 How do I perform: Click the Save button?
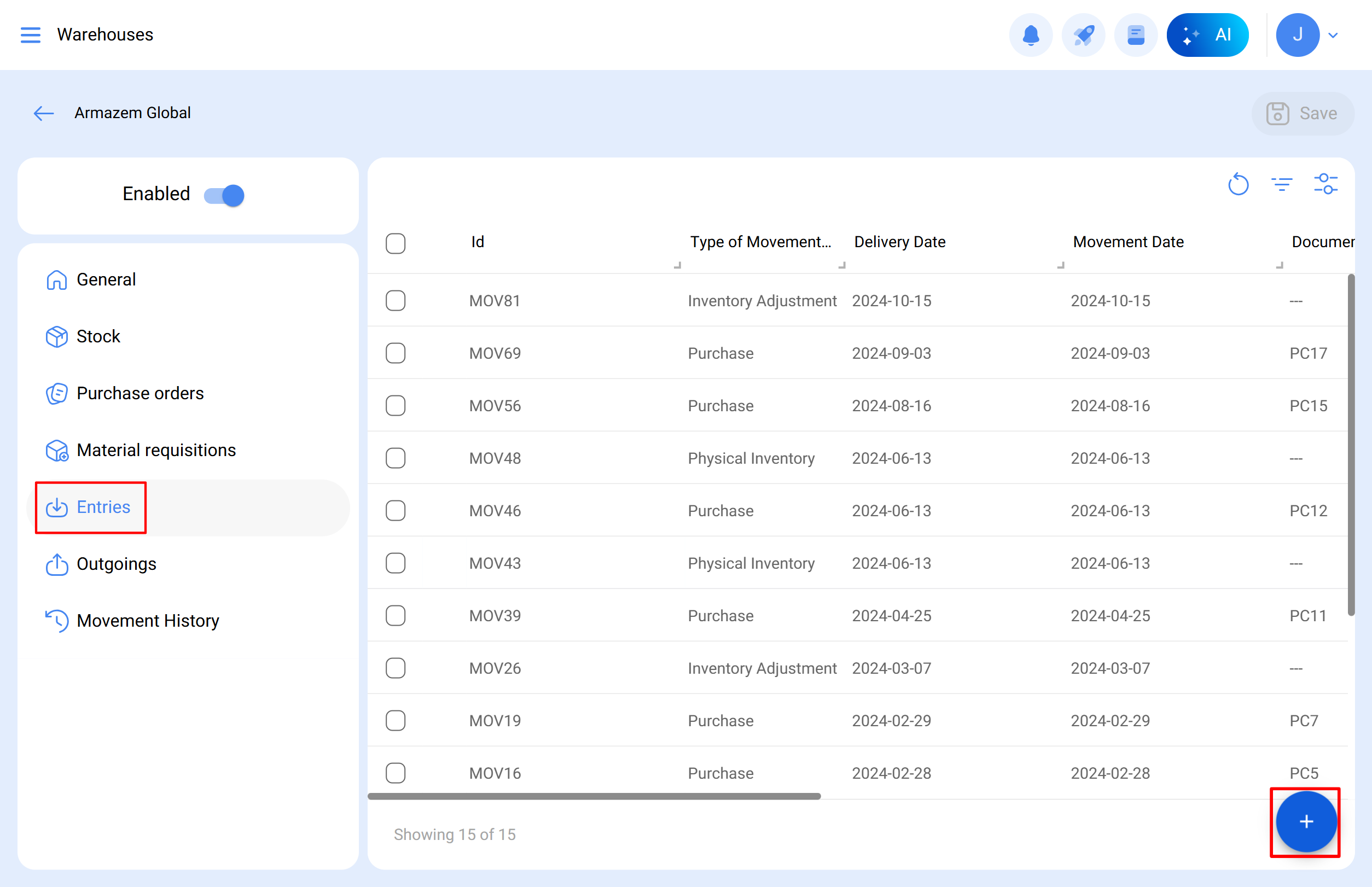tap(1303, 113)
